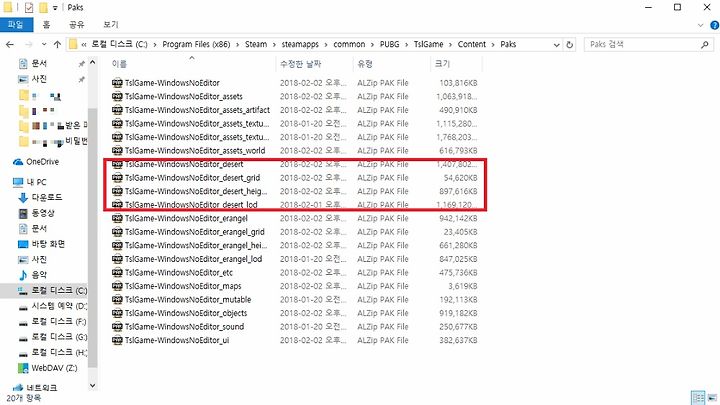Expand address bar history dropdown
Image resolution: width=720 pixels, height=405 pixels.
click(x=557, y=45)
